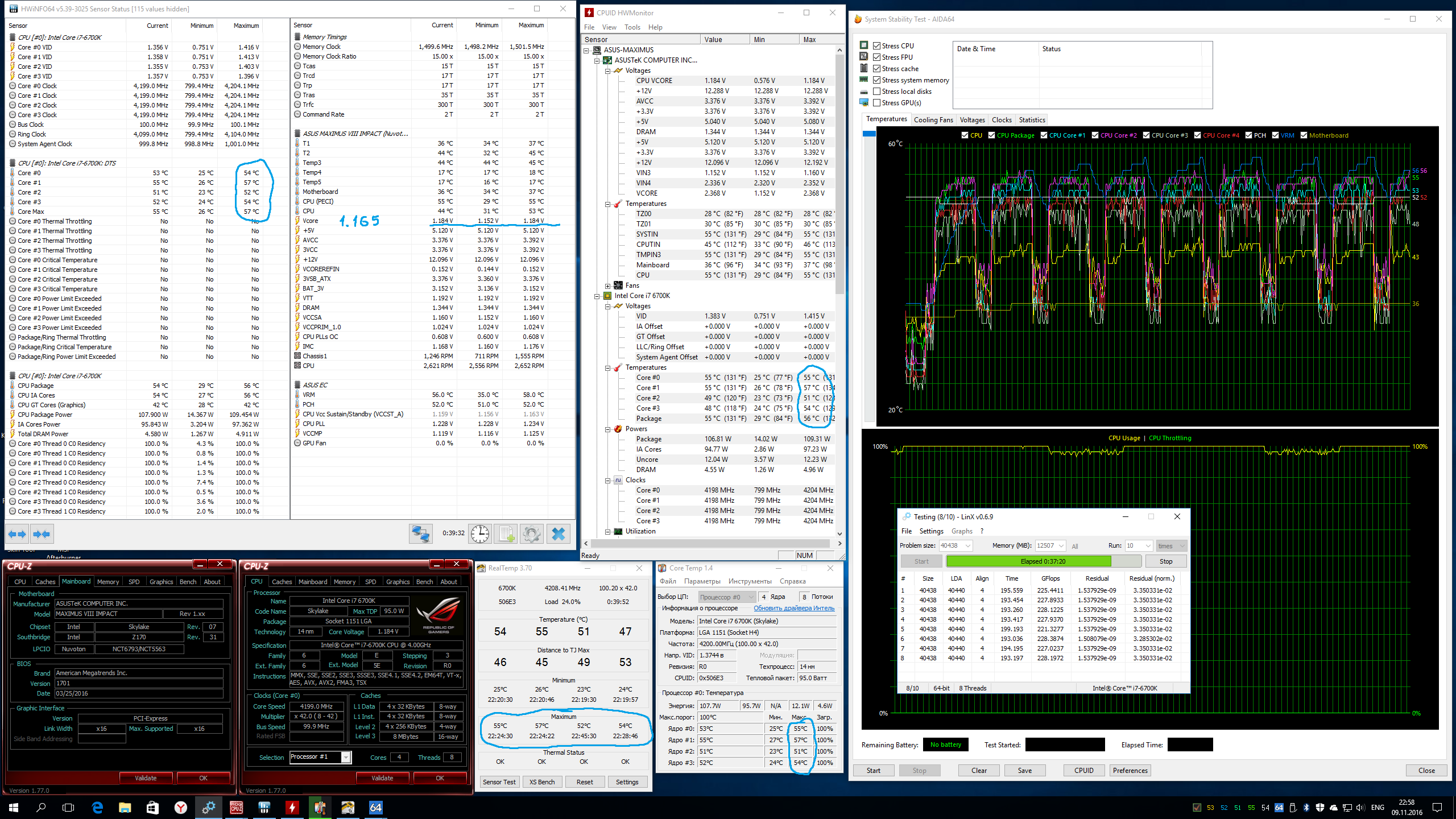Click the HWiNFO expand columns arrows icon
This screenshot has width=1456, height=819.
(x=16, y=534)
